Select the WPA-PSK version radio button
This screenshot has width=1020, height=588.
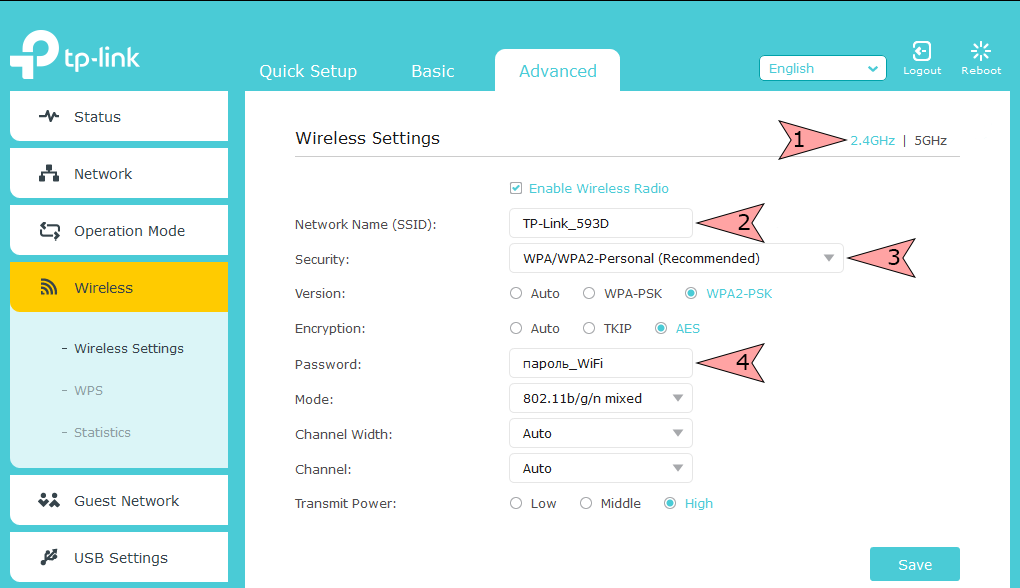(x=589, y=293)
